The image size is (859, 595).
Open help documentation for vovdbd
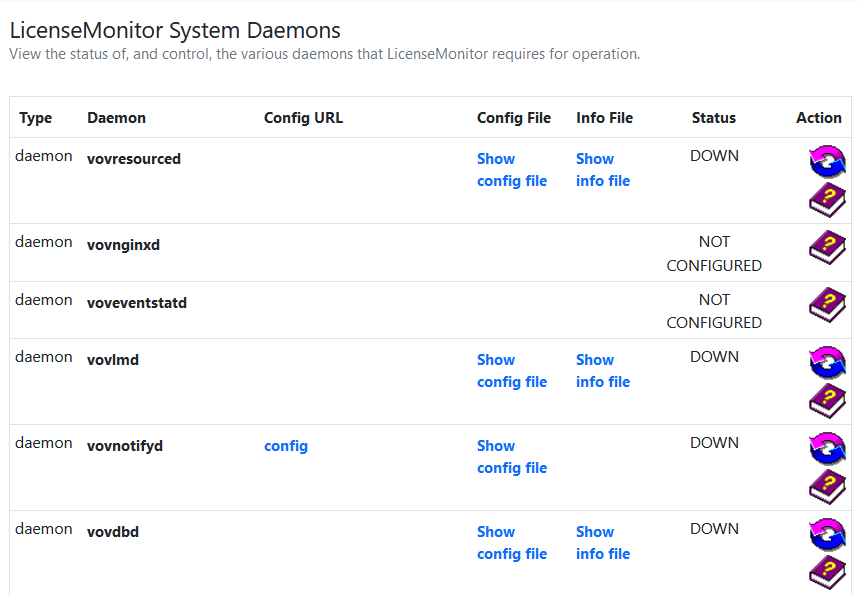827,571
